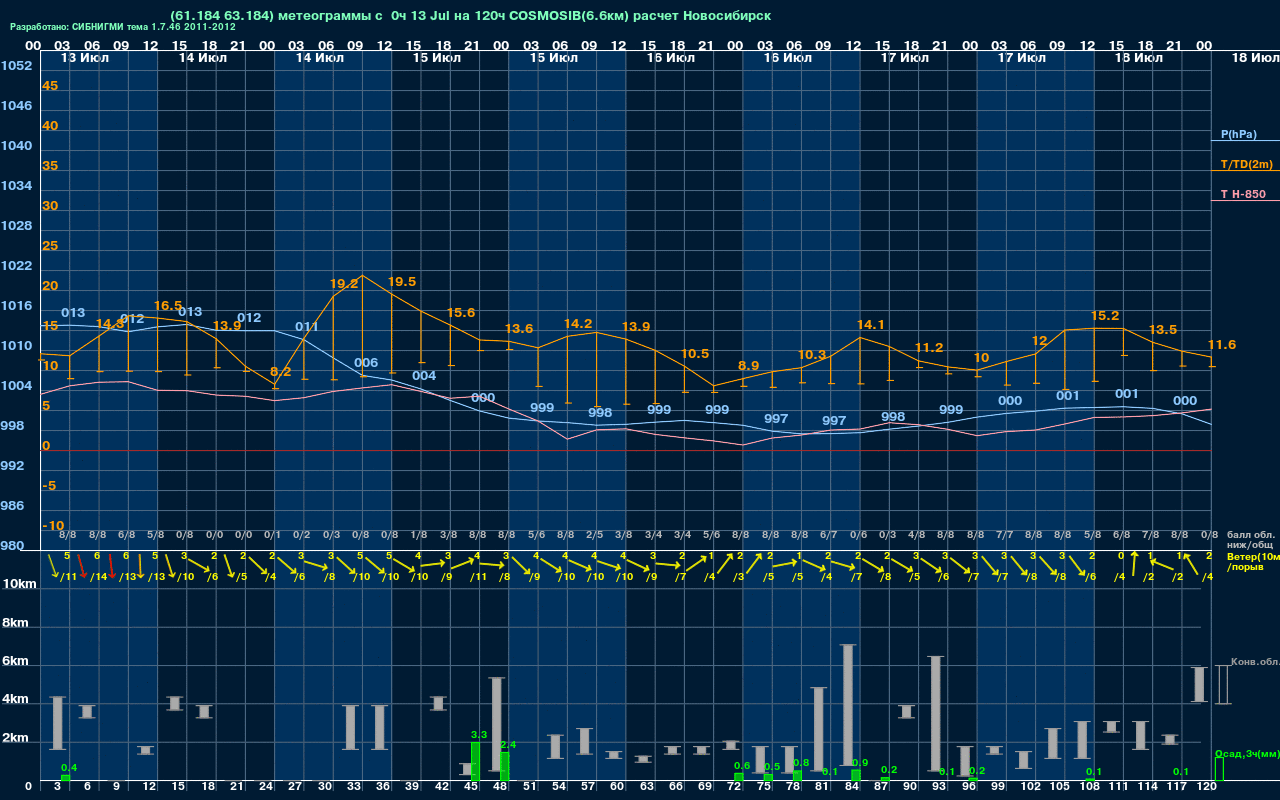This screenshot has height=800, width=1280.
Task: Click the 10km altitude axis label
Action: click(x=17, y=584)
